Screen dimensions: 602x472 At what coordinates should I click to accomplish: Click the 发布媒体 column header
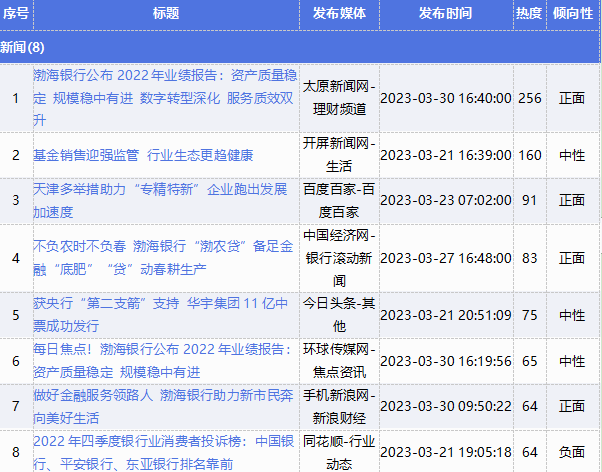pos(339,13)
